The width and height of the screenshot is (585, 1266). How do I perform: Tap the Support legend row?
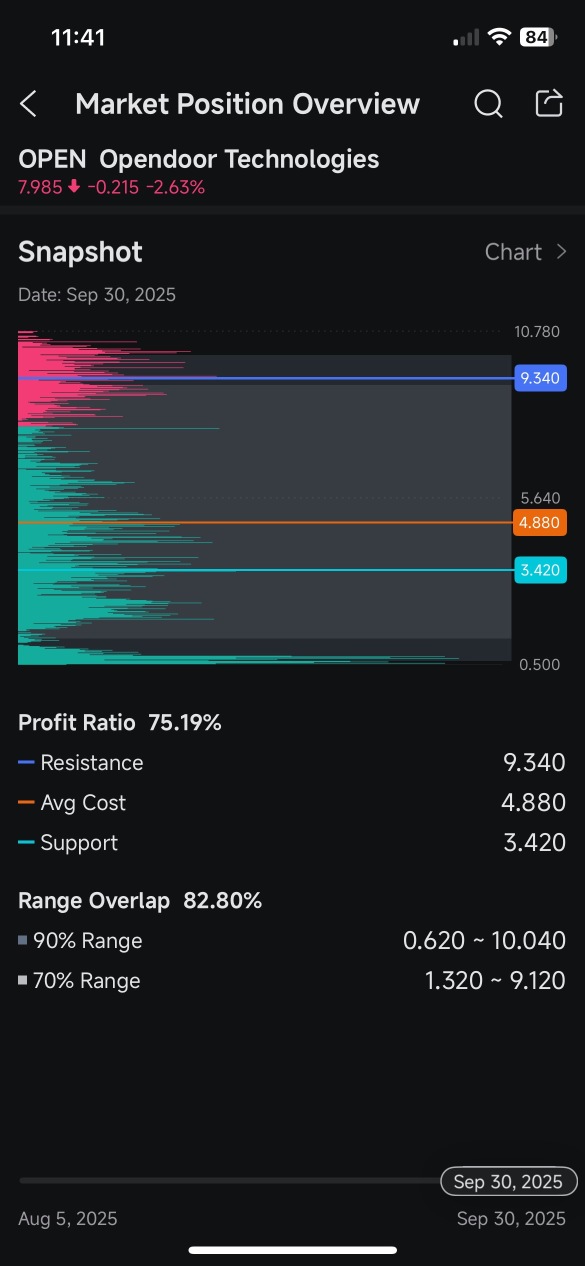point(292,843)
